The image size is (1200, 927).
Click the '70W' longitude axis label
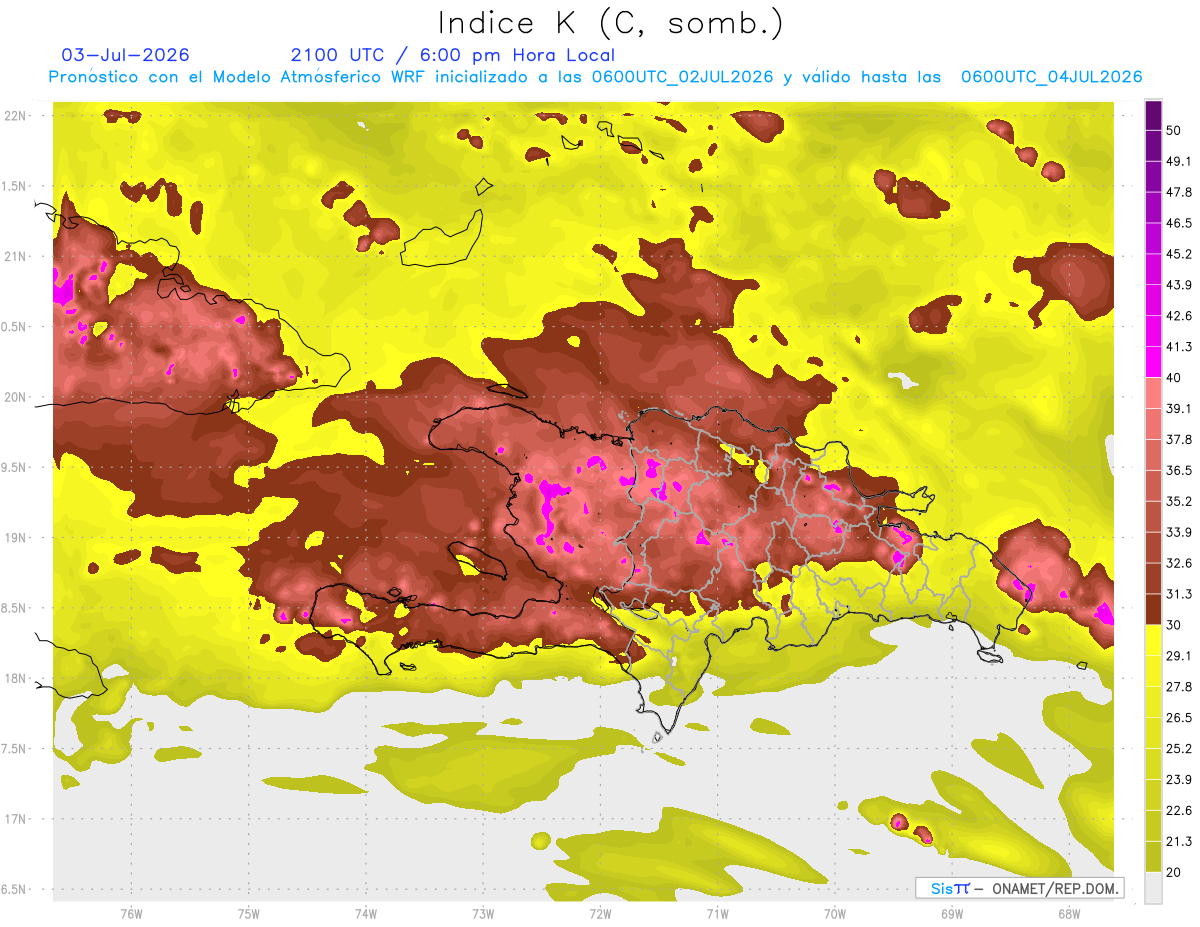(x=835, y=914)
